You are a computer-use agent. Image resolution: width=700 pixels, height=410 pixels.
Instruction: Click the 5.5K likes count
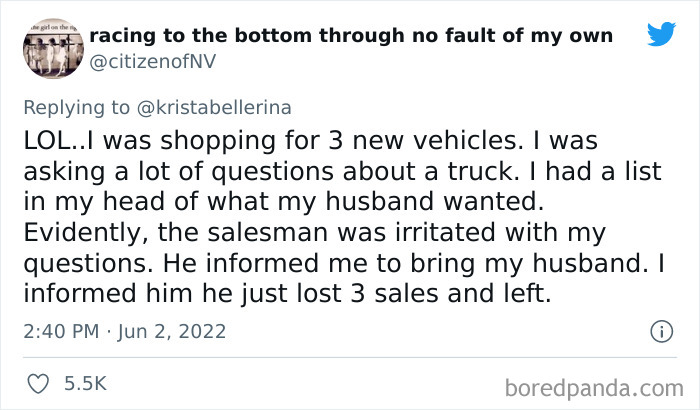point(85,383)
